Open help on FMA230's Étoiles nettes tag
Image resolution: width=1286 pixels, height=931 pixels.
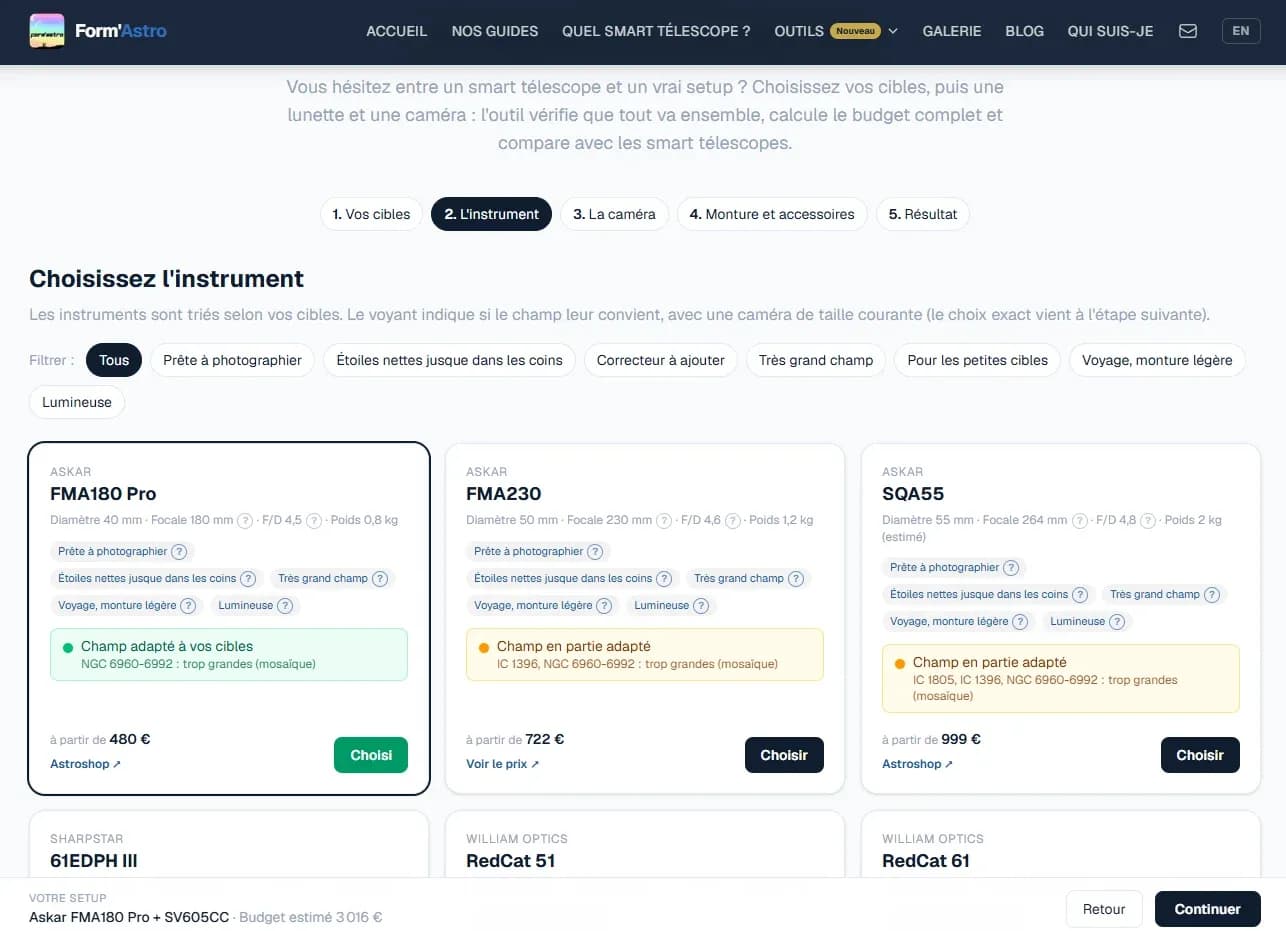pyautogui.click(x=664, y=578)
